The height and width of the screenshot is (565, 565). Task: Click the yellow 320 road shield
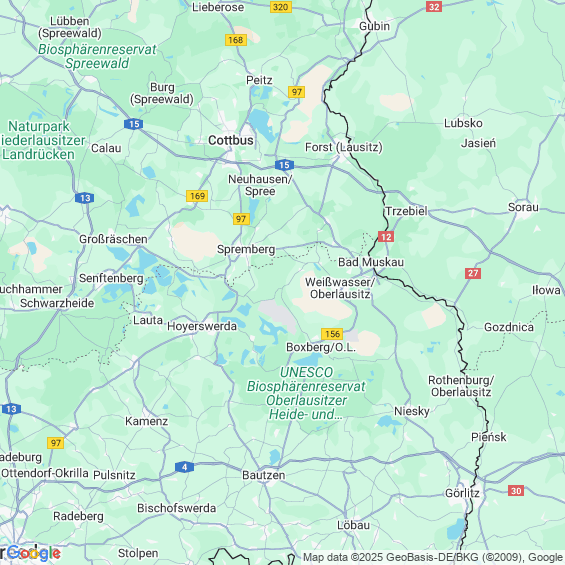pos(281,7)
